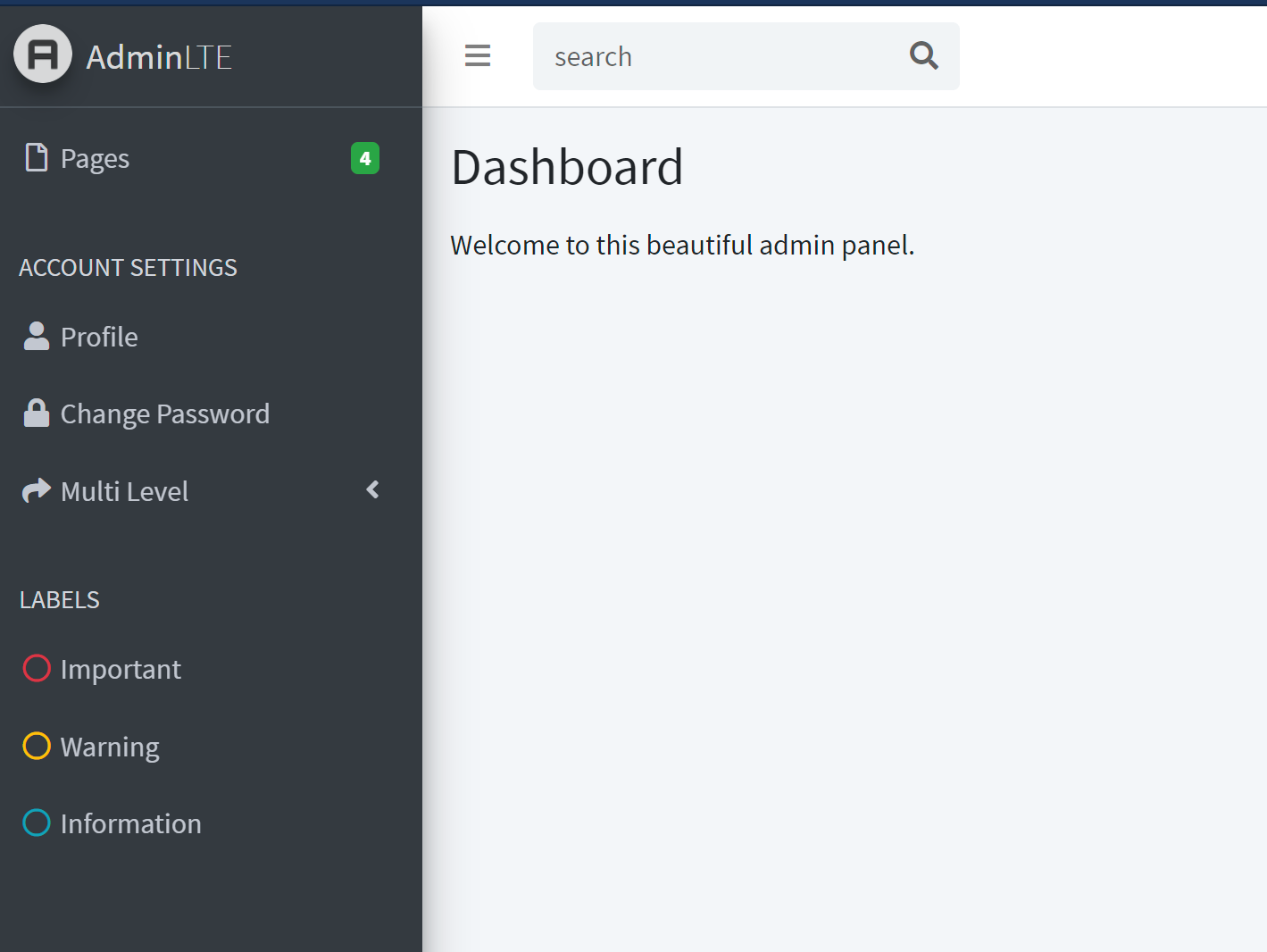Click the padlock icon next to Change Password
1267x952 pixels.
tap(36, 413)
